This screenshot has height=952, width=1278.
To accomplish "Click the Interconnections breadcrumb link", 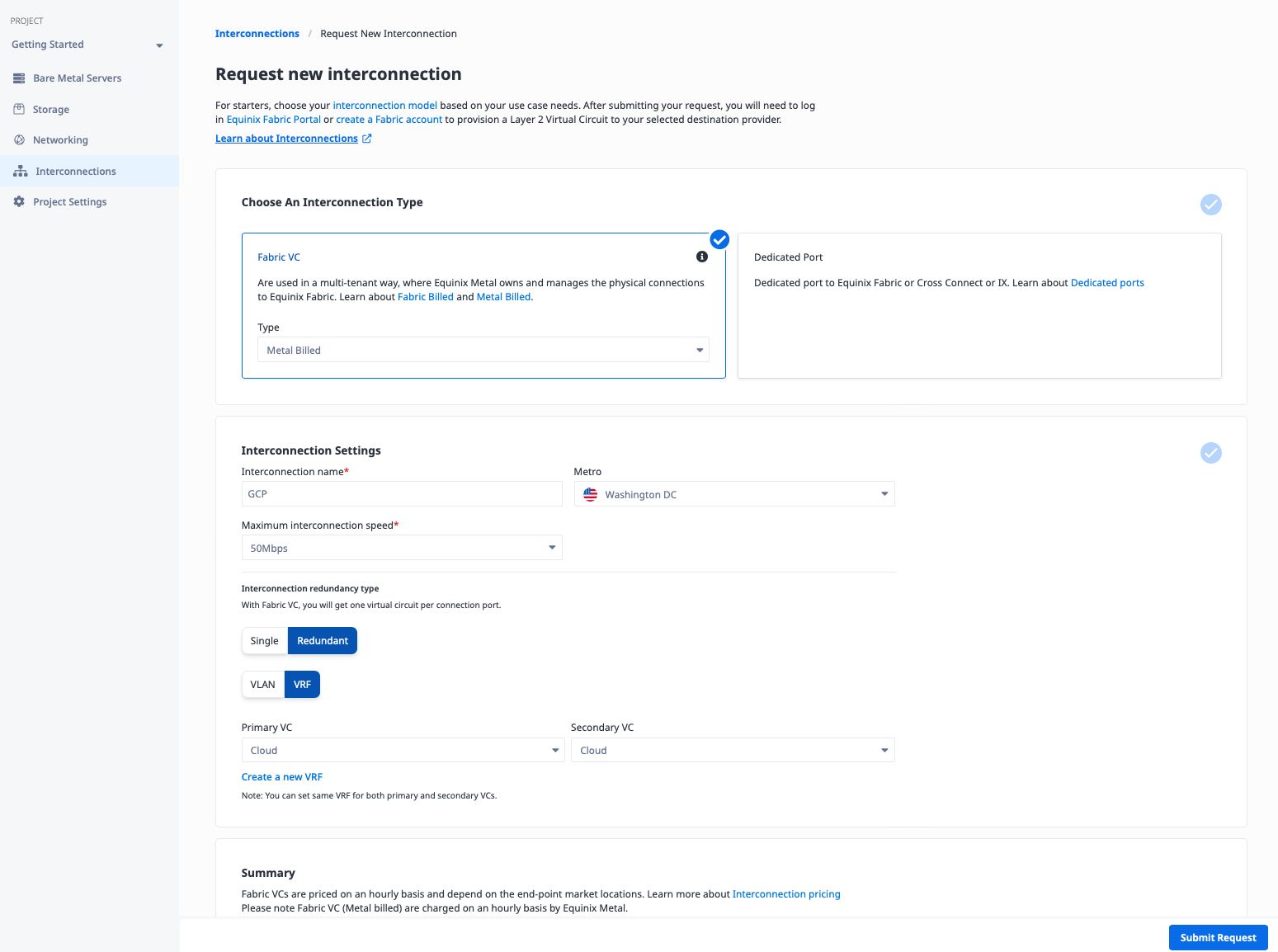I will (257, 34).
